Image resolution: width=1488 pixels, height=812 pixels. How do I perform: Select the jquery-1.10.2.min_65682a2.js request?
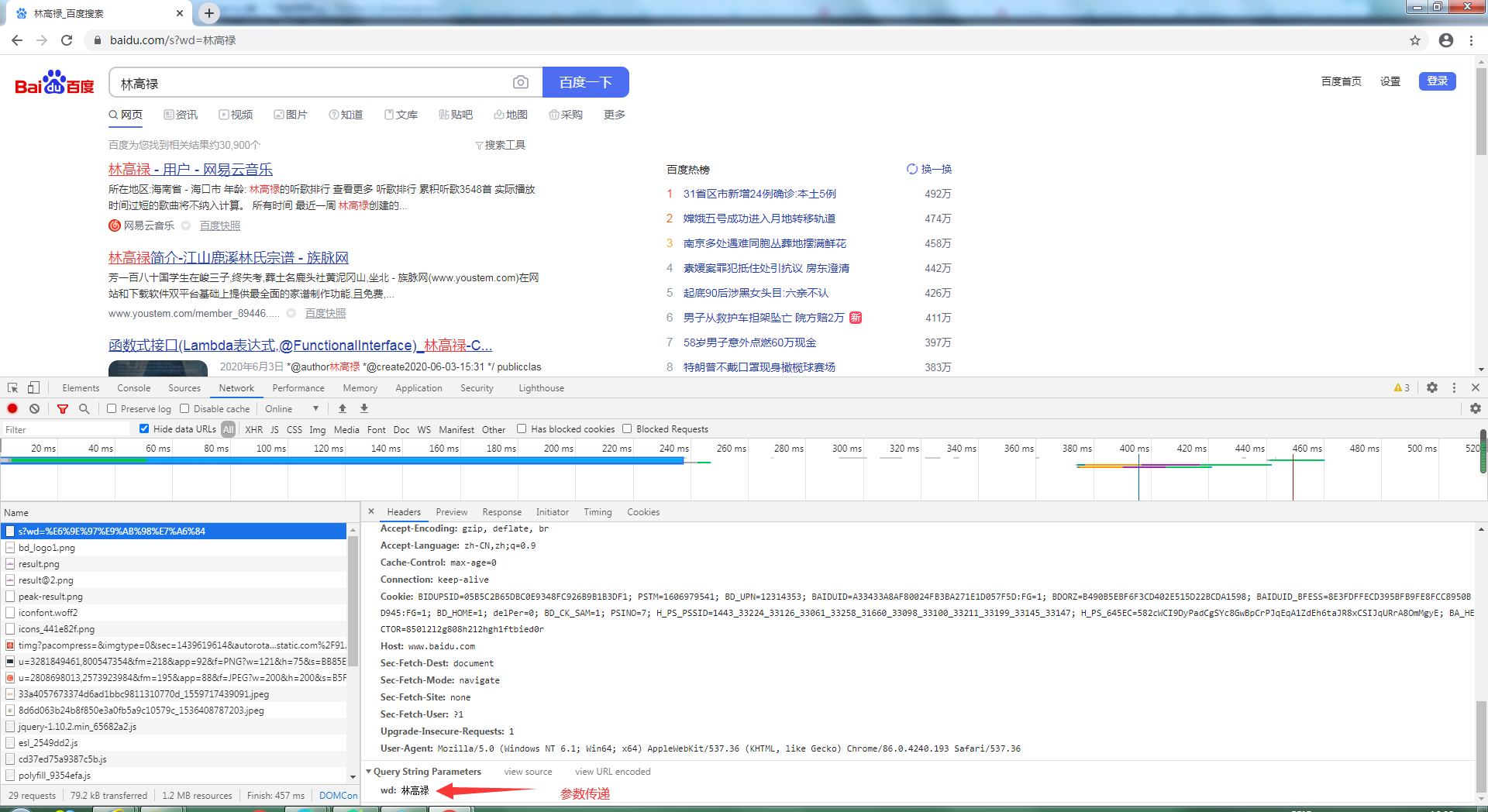tap(174, 726)
